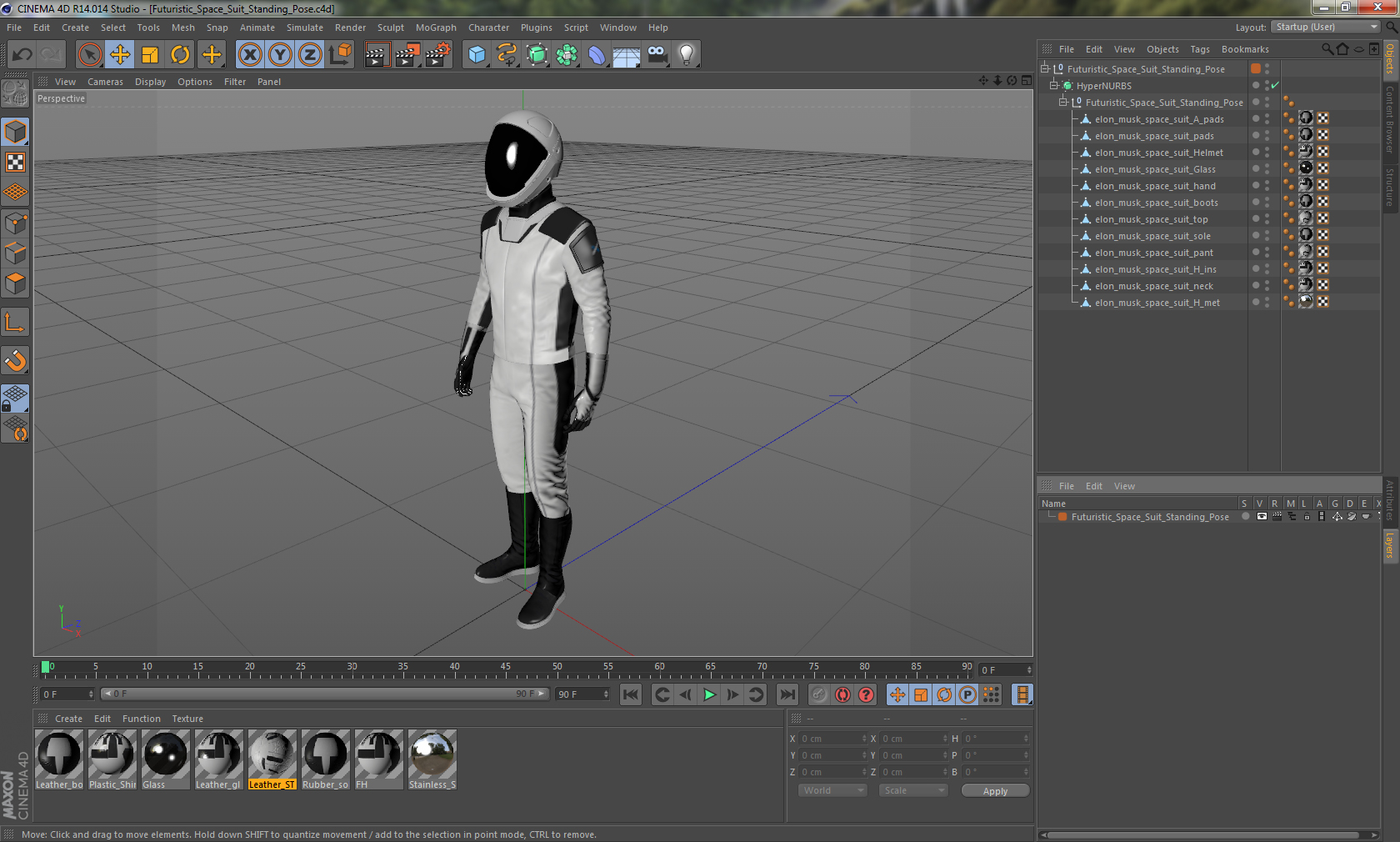Add a light object
Screen dimensions: 1400x842
[x=687, y=55]
